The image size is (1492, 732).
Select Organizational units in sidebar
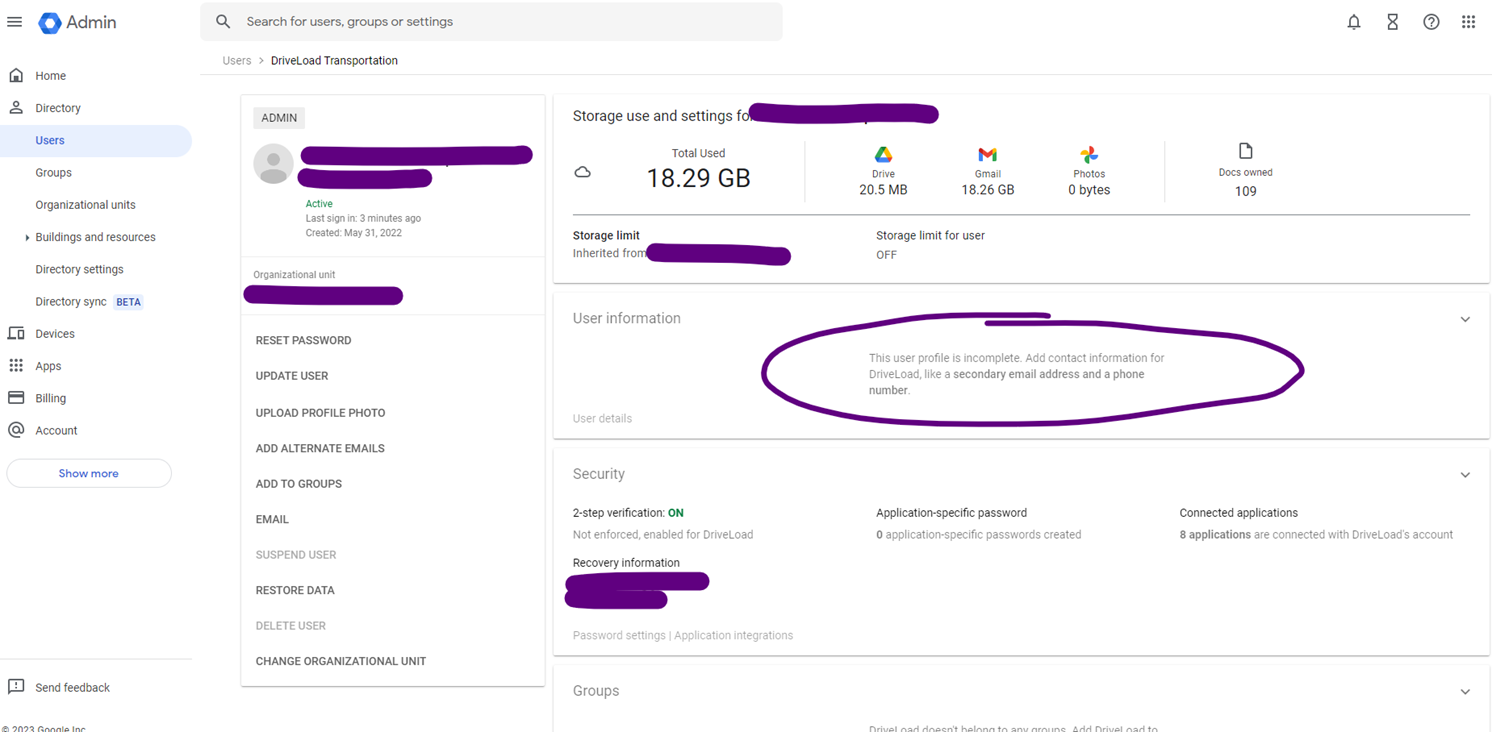(x=85, y=205)
